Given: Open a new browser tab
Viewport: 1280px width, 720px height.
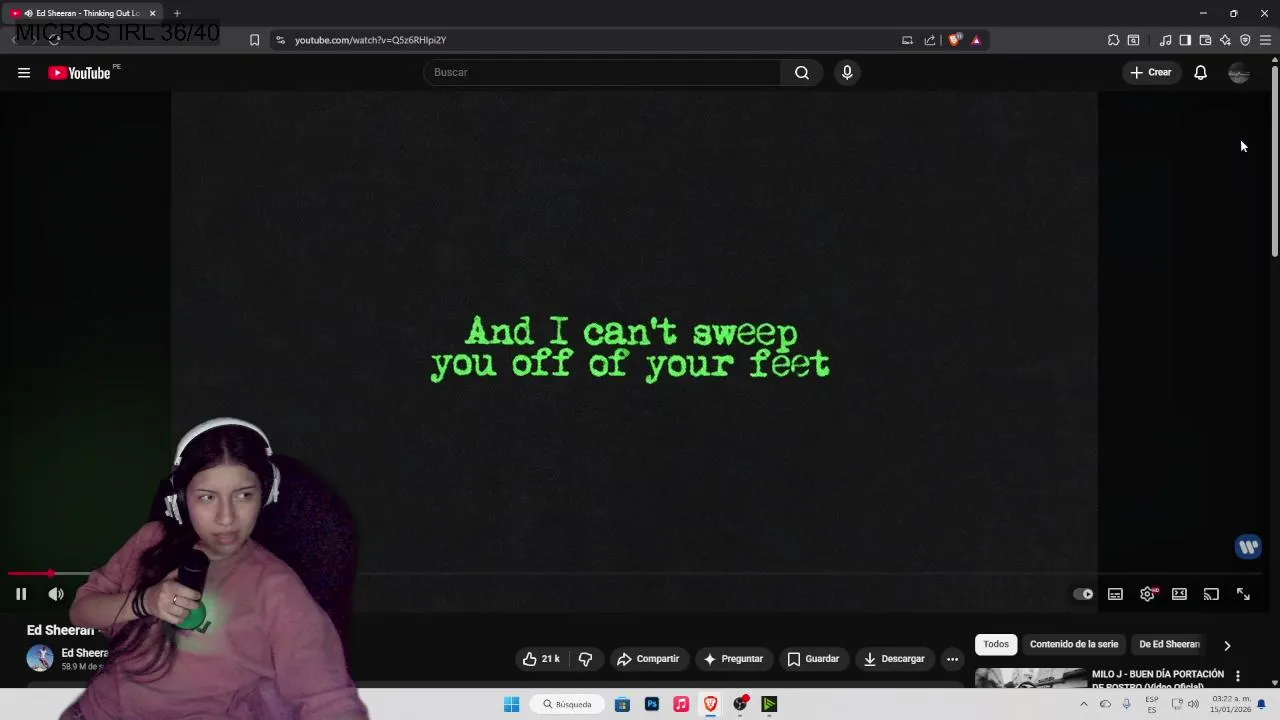Looking at the screenshot, I should (x=177, y=13).
